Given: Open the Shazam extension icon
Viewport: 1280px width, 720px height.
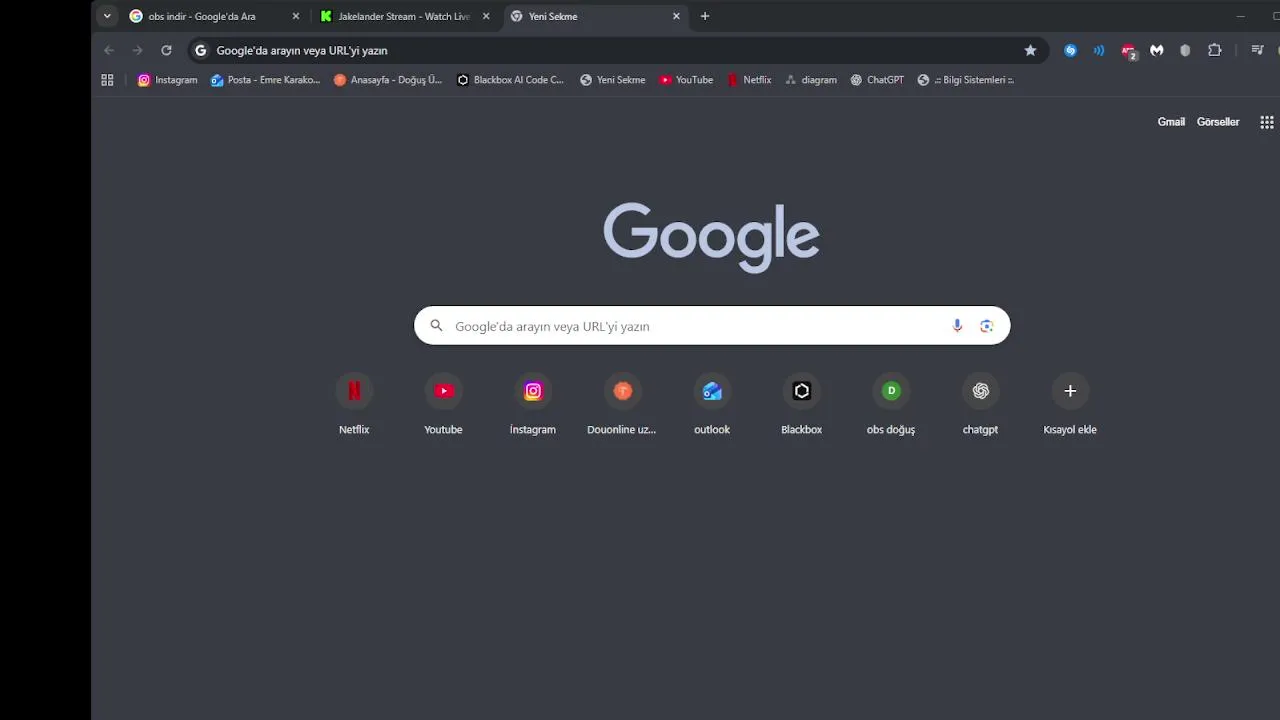Looking at the screenshot, I should [1070, 50].
